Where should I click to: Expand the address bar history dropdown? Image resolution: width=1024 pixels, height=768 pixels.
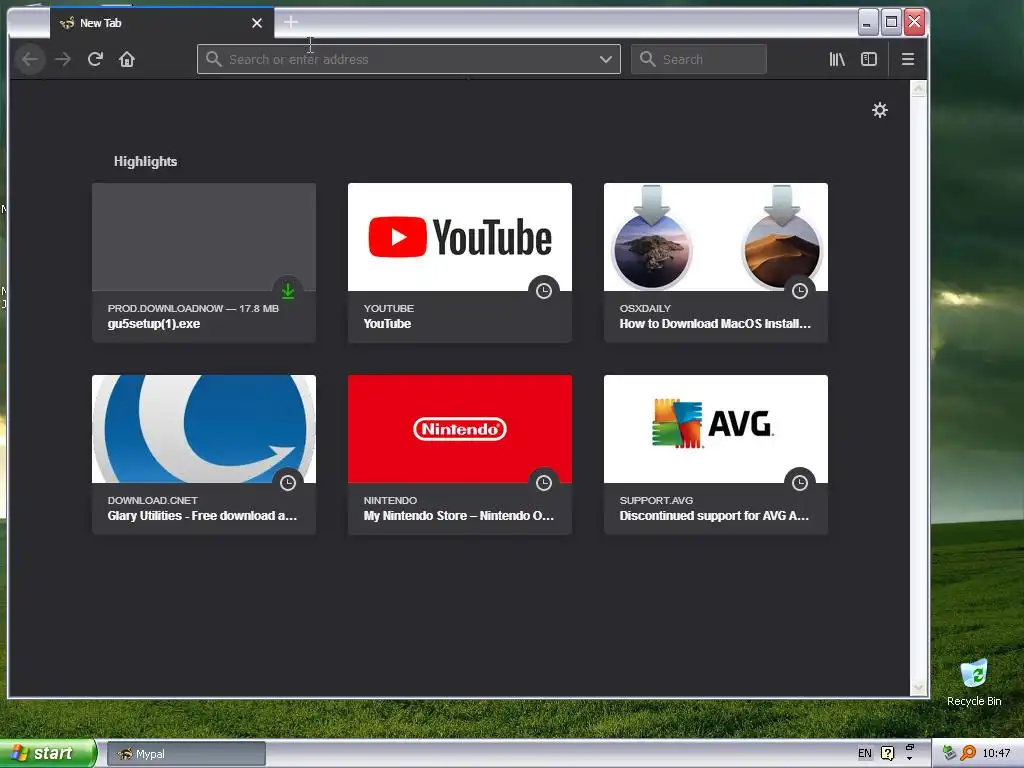(606, 59)
